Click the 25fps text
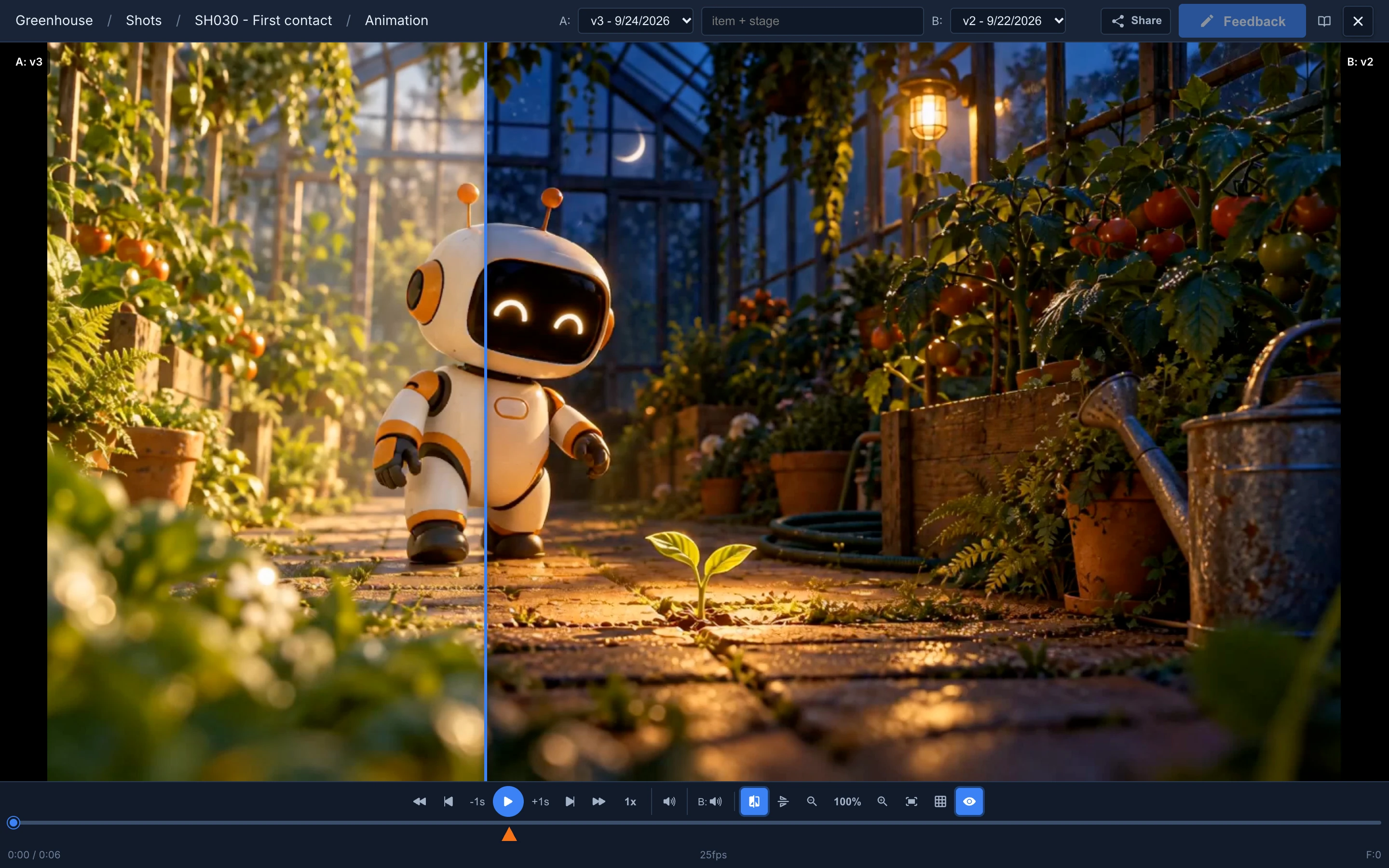Viewport: 1389px width, 868px height. pyautogui.click(x=713, y=854)
